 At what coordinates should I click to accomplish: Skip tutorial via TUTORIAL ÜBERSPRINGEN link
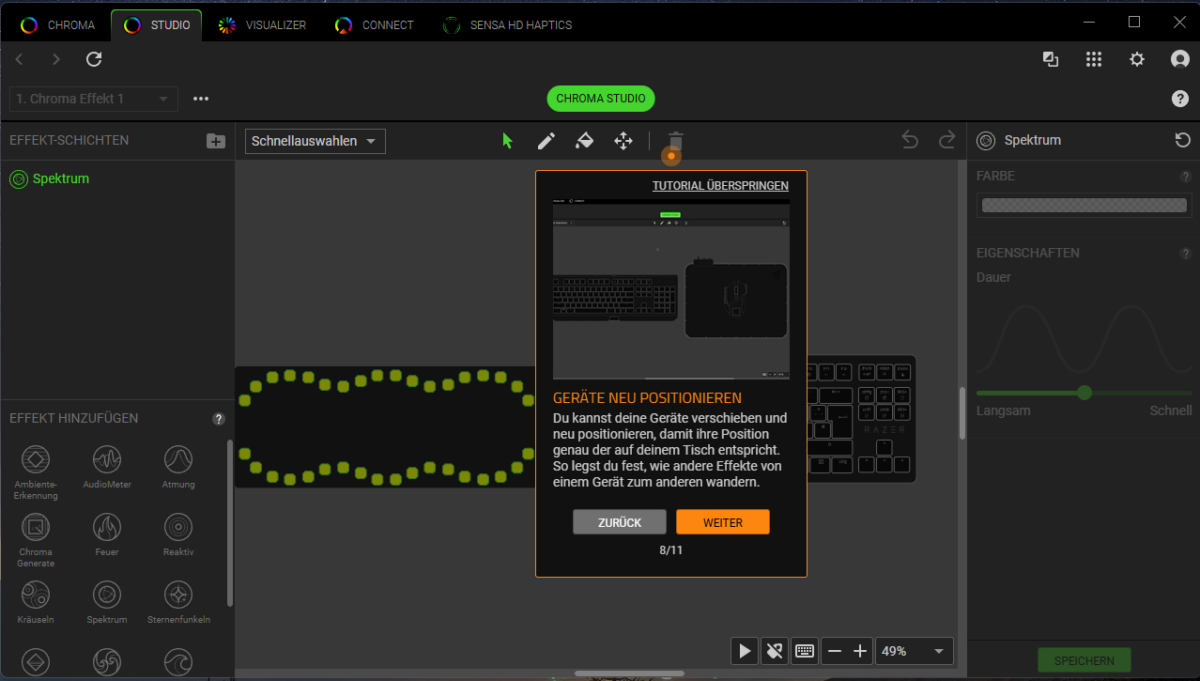[720, 186]
